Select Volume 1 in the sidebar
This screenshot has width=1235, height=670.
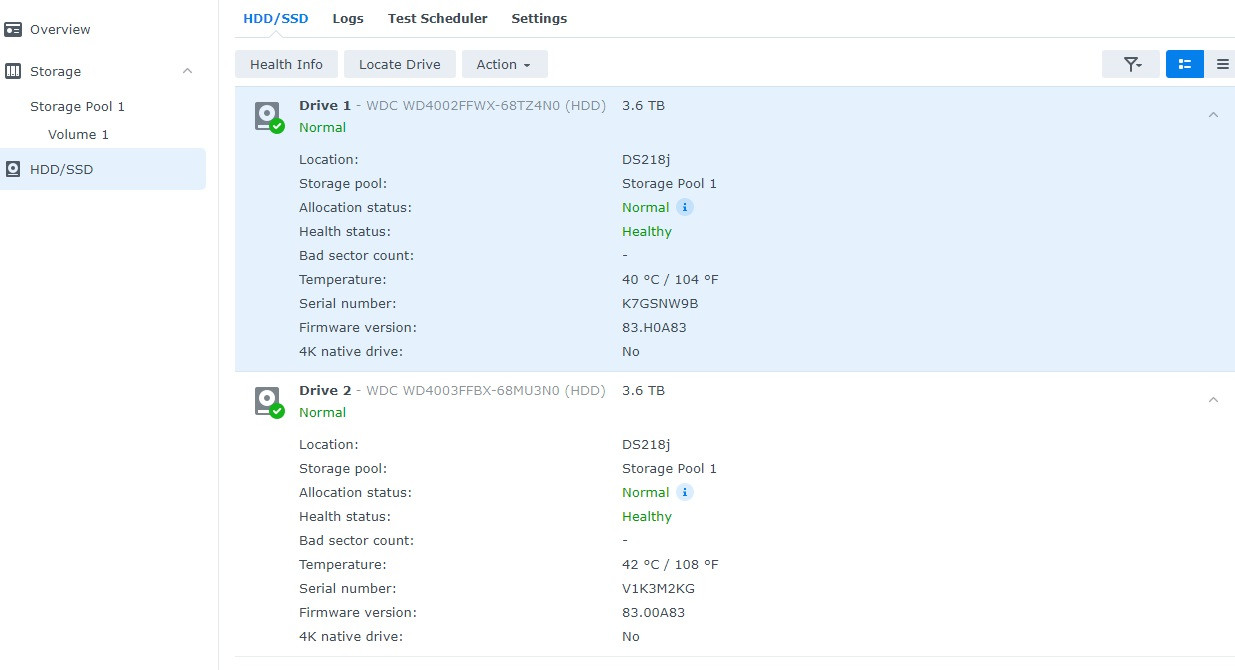point(79,134)
